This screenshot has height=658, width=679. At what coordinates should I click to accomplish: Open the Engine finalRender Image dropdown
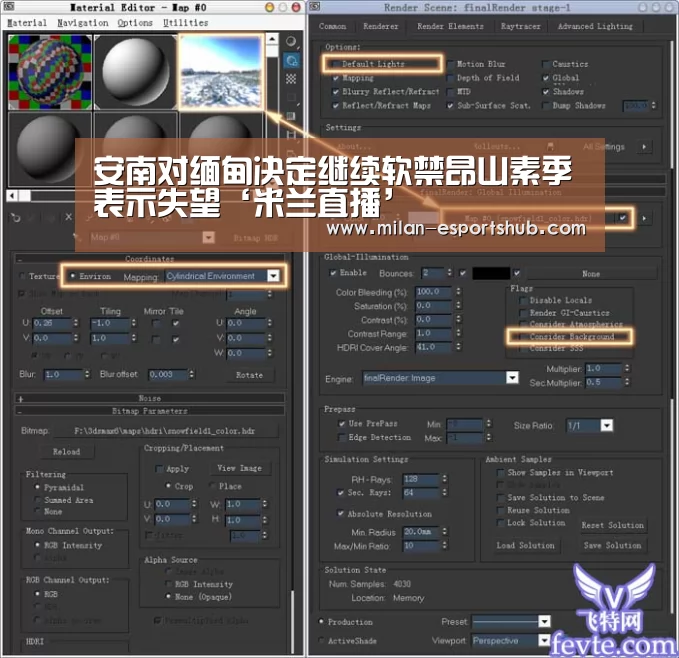[x=512, y=378]
